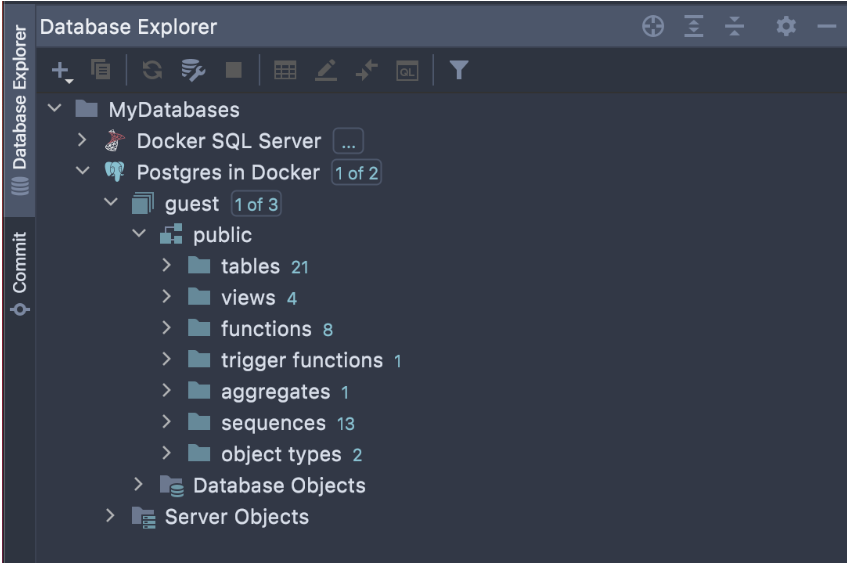Click the guest database icon

(143, 204)
